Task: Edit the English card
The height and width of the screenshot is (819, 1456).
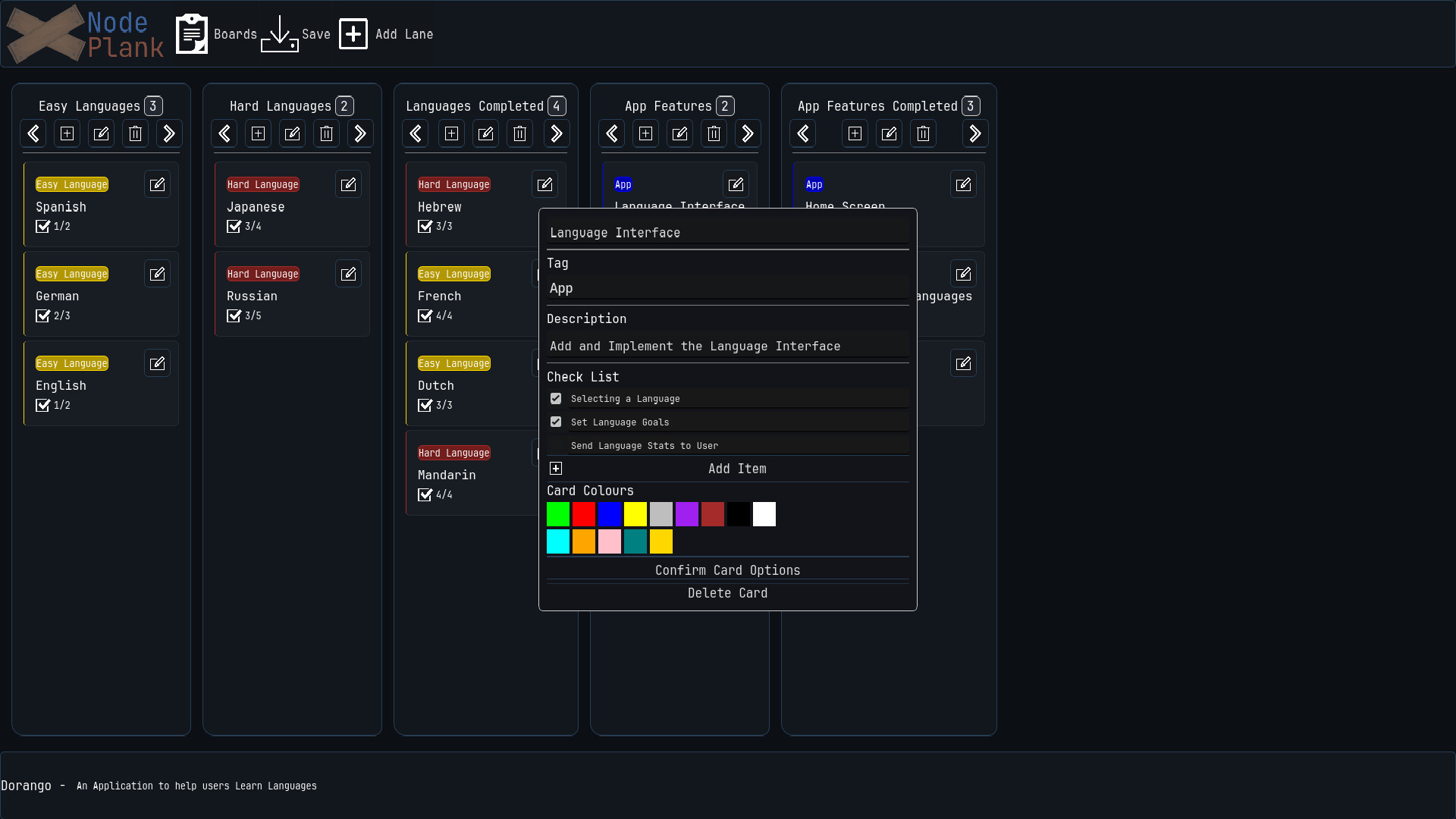Action: coord(158,363)
